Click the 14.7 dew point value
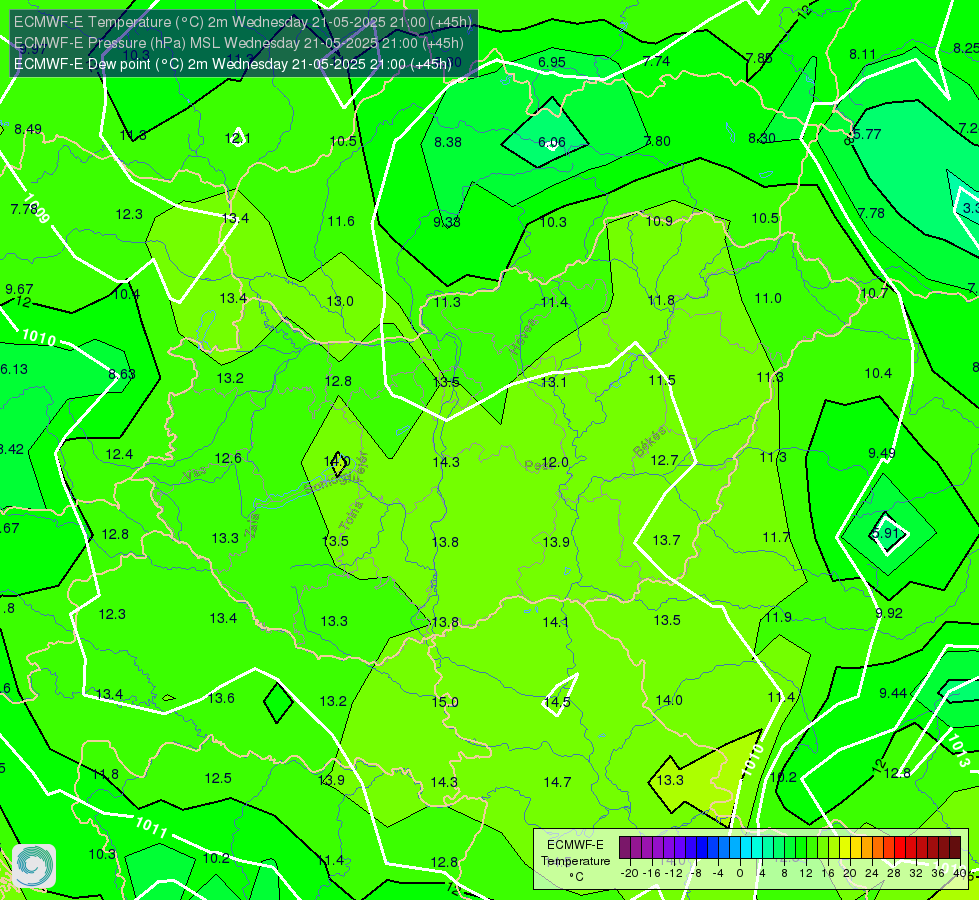 pos(557,782)
